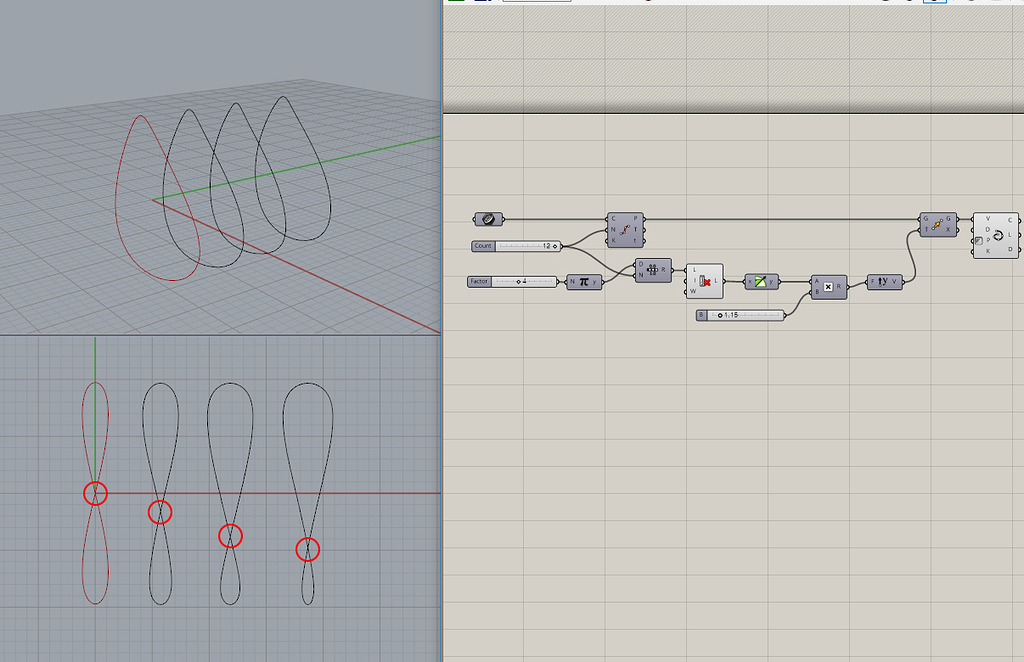Select the graph-style x-to-y mapper component
Screen dimensions: 1024x662
[x=761, y=282]
